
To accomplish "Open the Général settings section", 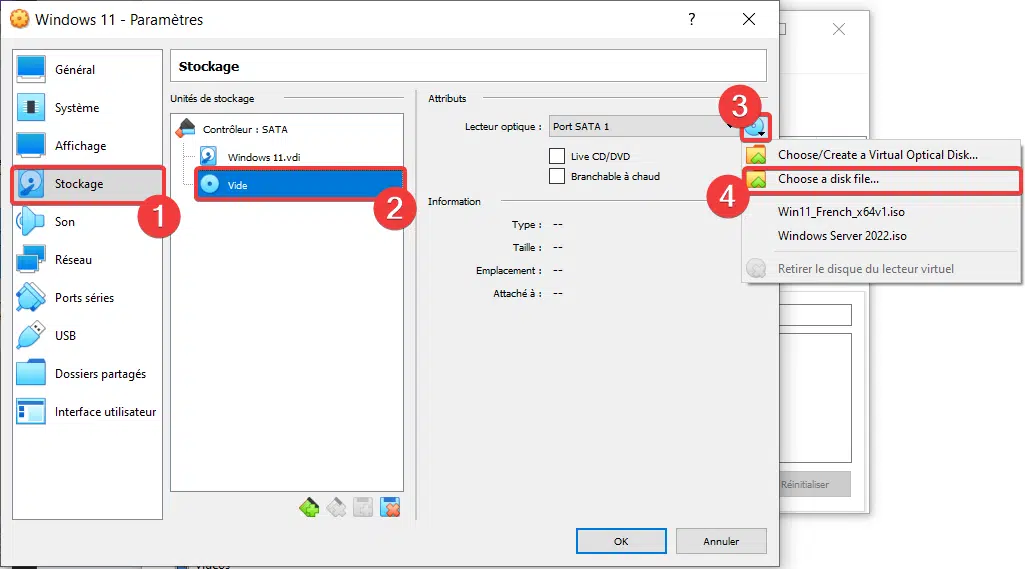I will (87, 69).
